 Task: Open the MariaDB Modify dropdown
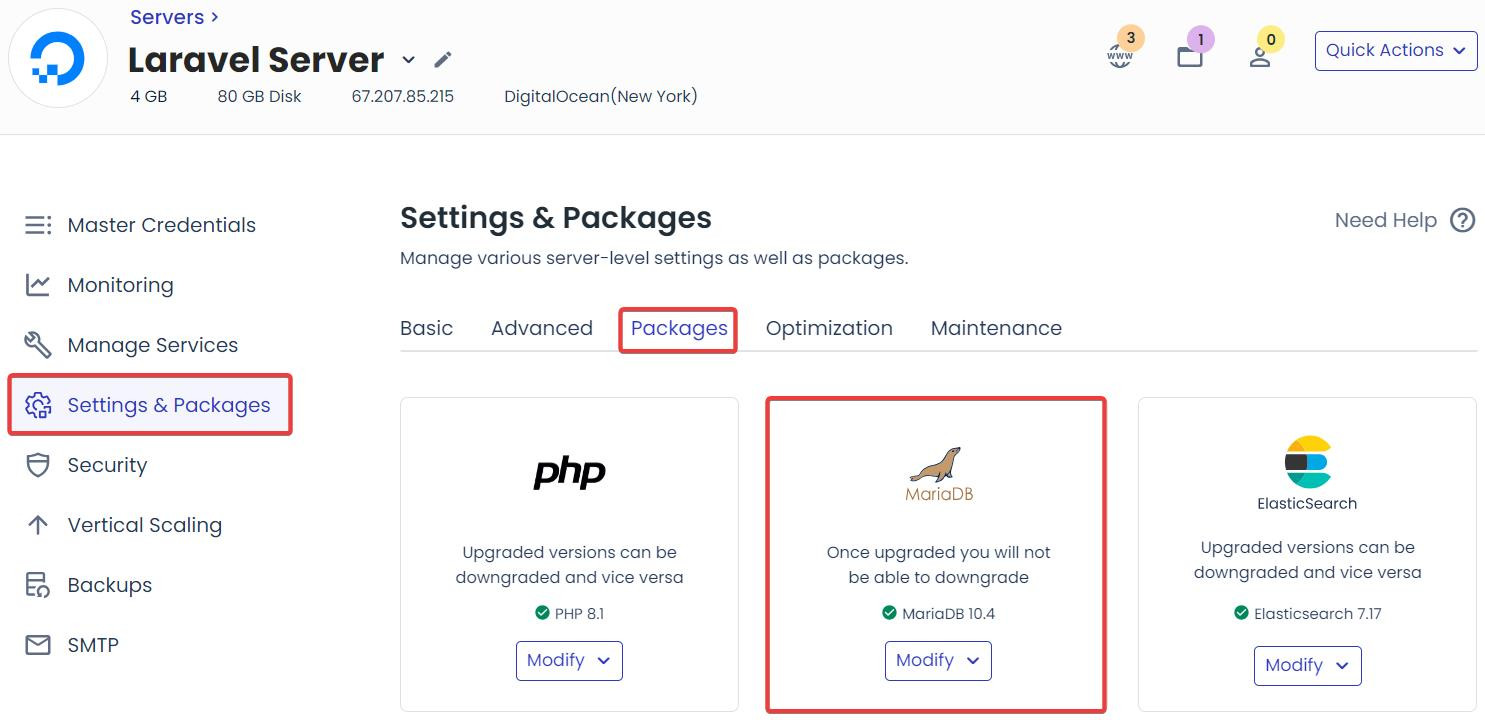tap(938, 661)
